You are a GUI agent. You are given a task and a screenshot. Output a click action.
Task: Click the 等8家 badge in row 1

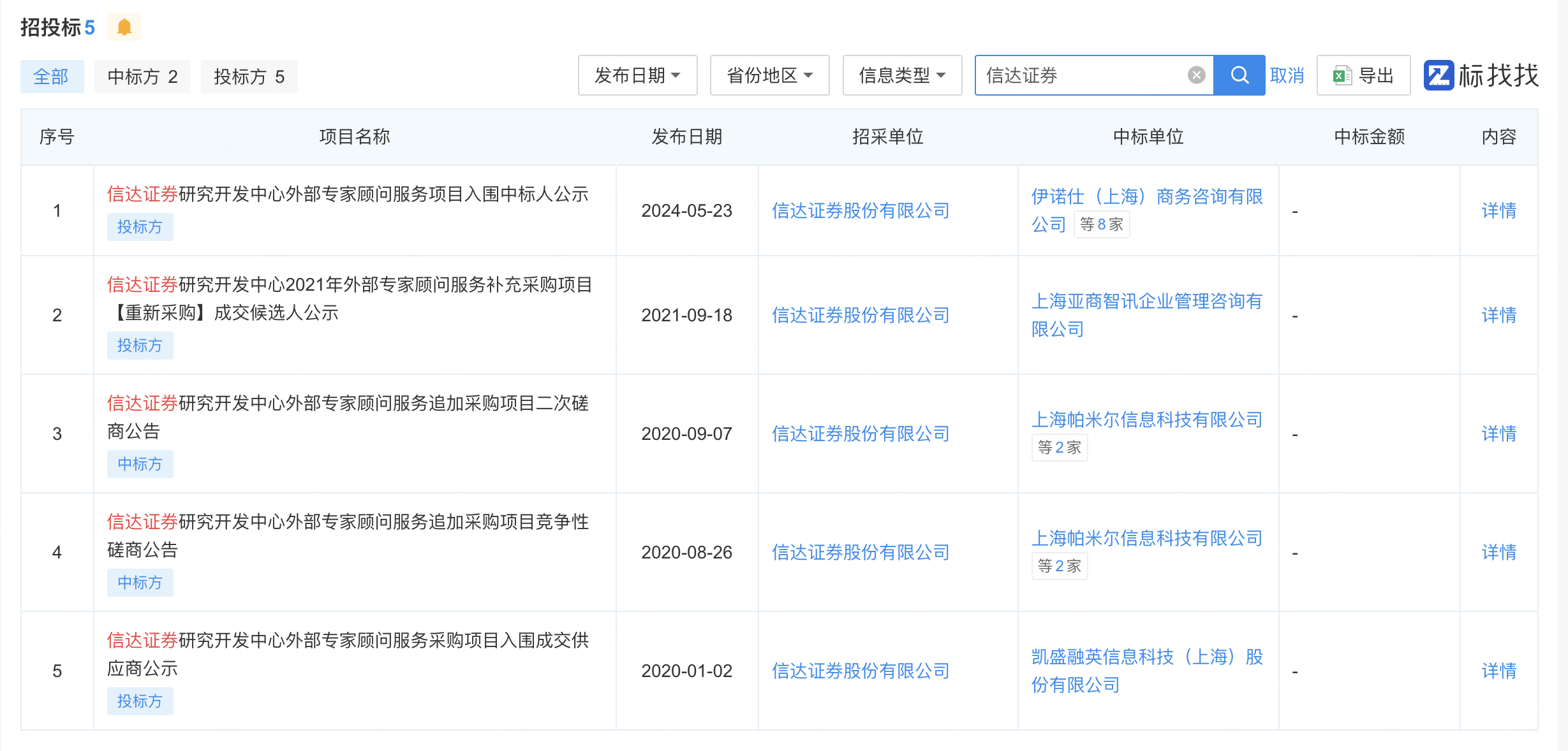pos(1101,224)
